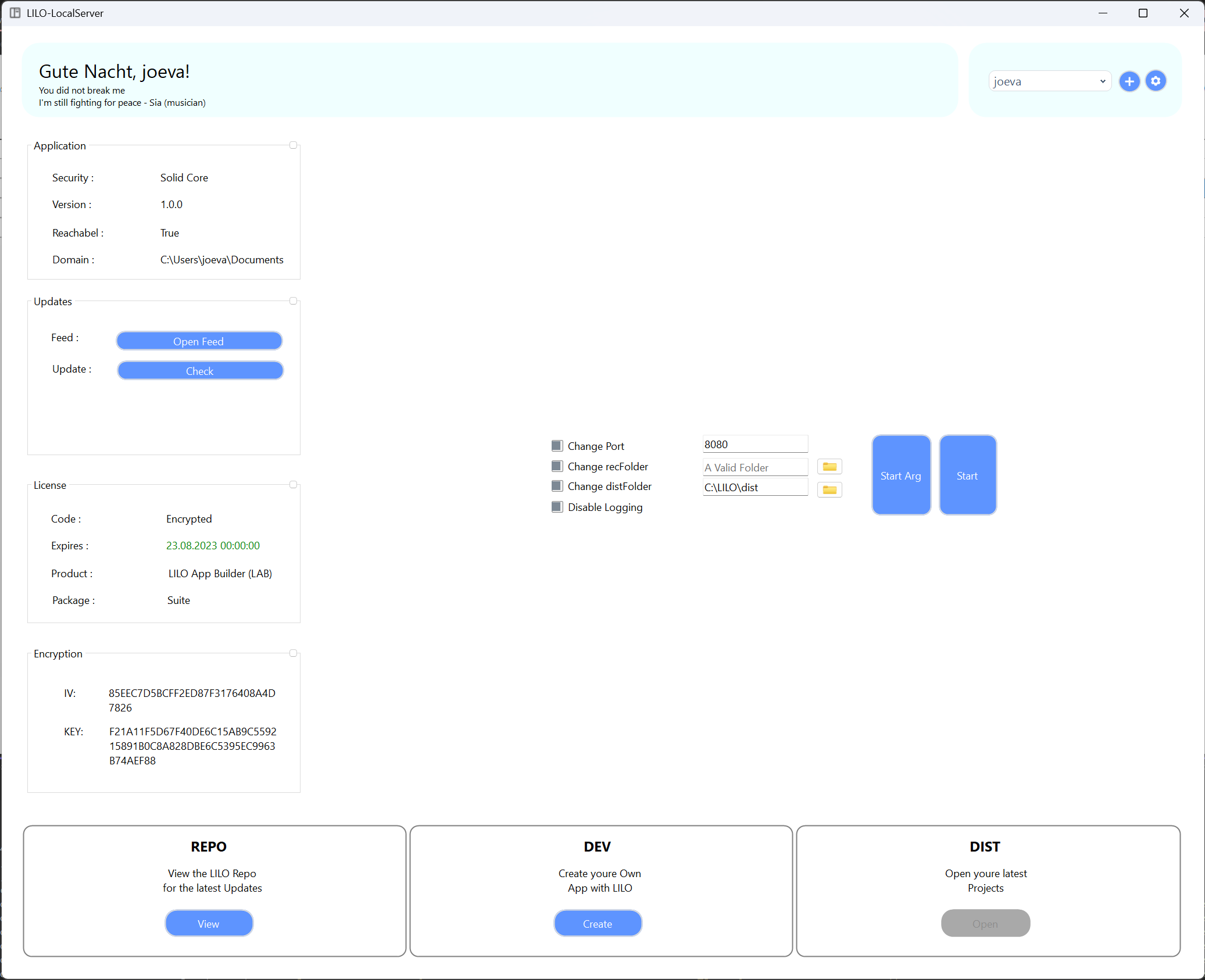Open folder picker next to recFolder field
1205x980 pixels.
coord(829,466)
